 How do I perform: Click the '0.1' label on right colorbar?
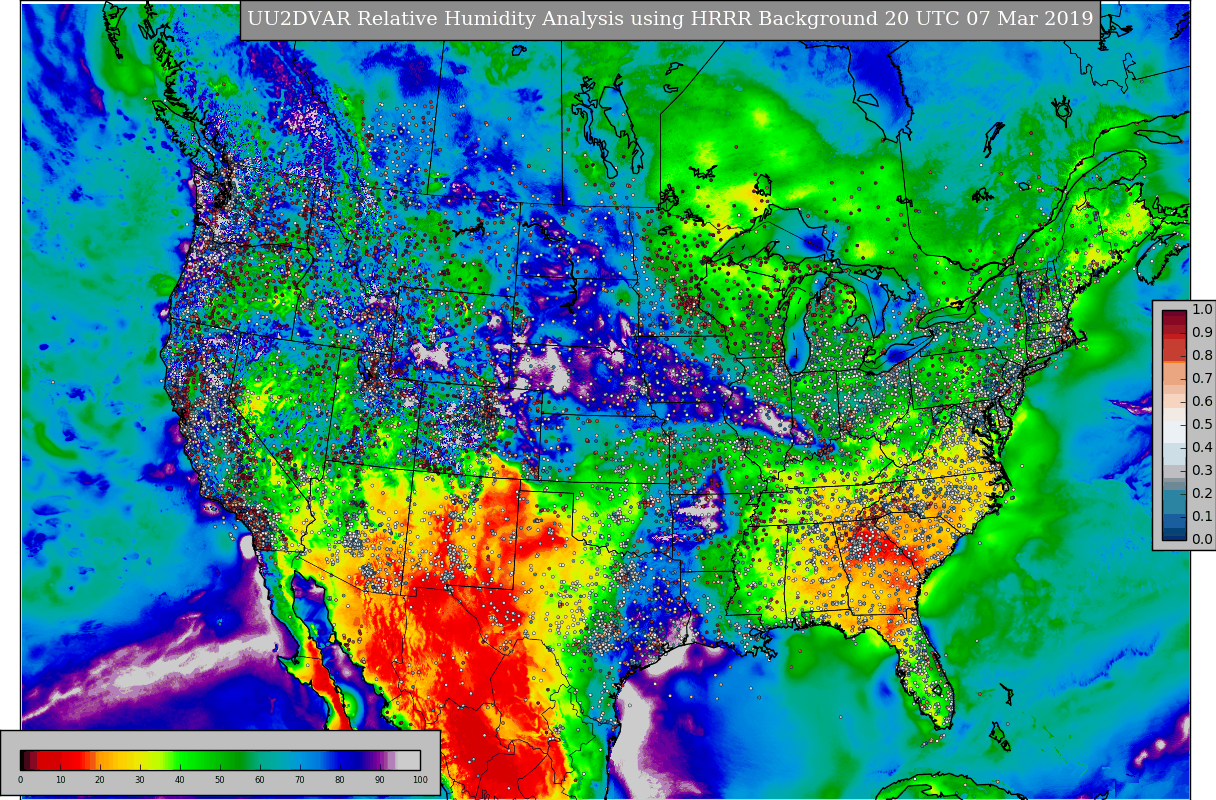click(x=1202, y=517)
